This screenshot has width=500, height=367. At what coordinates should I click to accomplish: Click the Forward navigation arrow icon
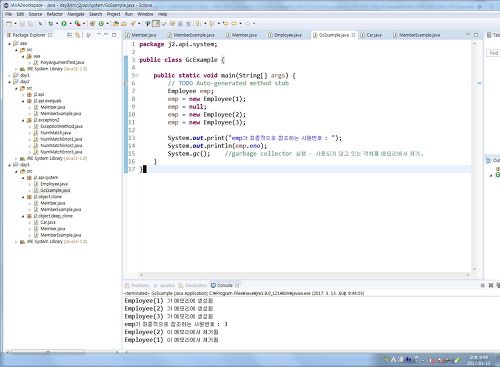coord(248,24)
